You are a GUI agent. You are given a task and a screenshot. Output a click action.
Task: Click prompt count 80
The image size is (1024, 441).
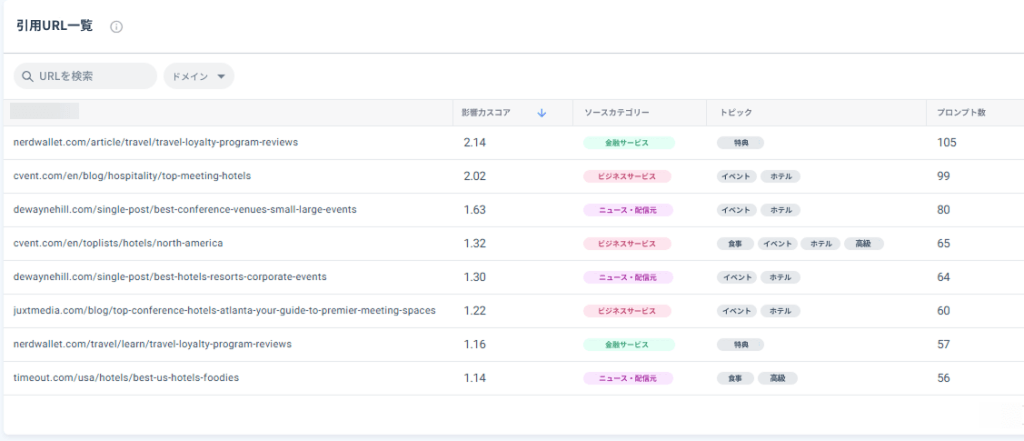click(x=944, y=210)
